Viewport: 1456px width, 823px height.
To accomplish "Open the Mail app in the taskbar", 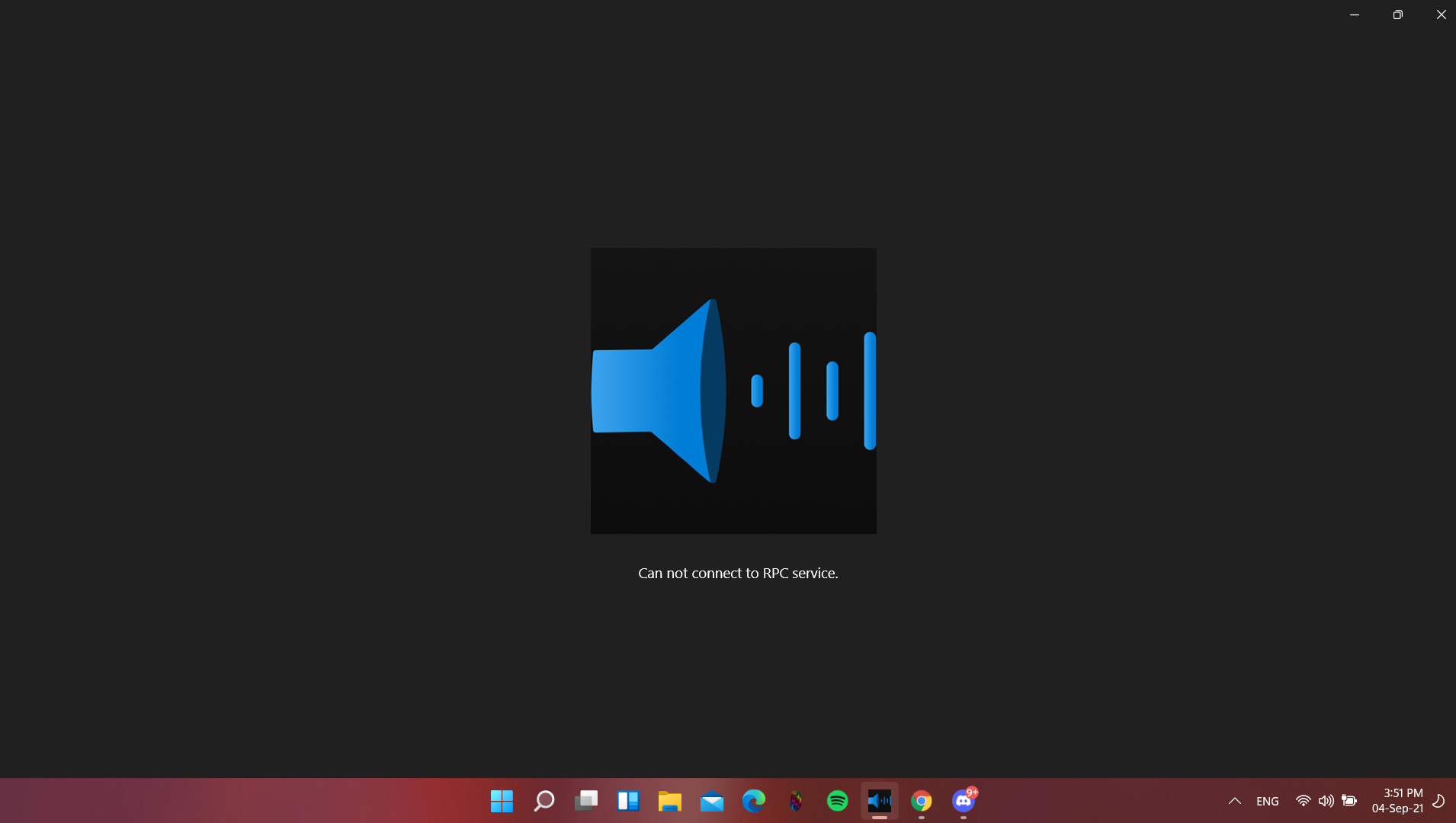I will pyautogui.click(x=711, y=801).
